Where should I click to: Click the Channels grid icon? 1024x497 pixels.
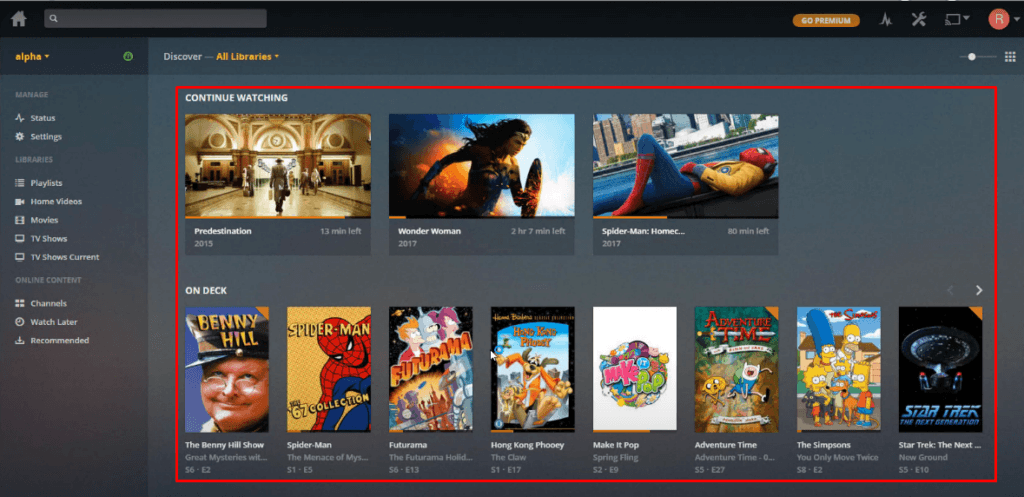pos(20,303)
